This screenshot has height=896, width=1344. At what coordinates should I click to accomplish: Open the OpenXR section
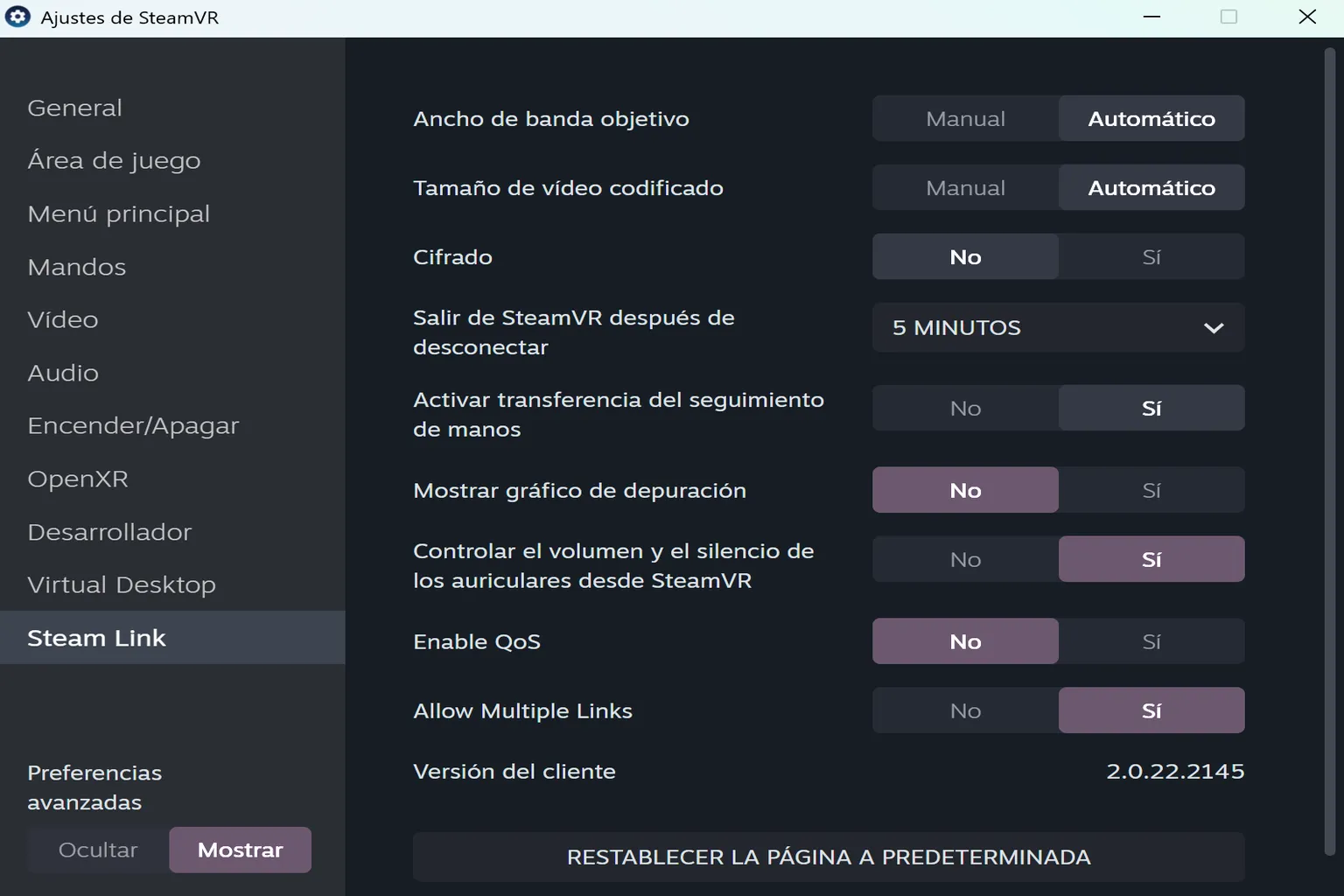(172, 479)
